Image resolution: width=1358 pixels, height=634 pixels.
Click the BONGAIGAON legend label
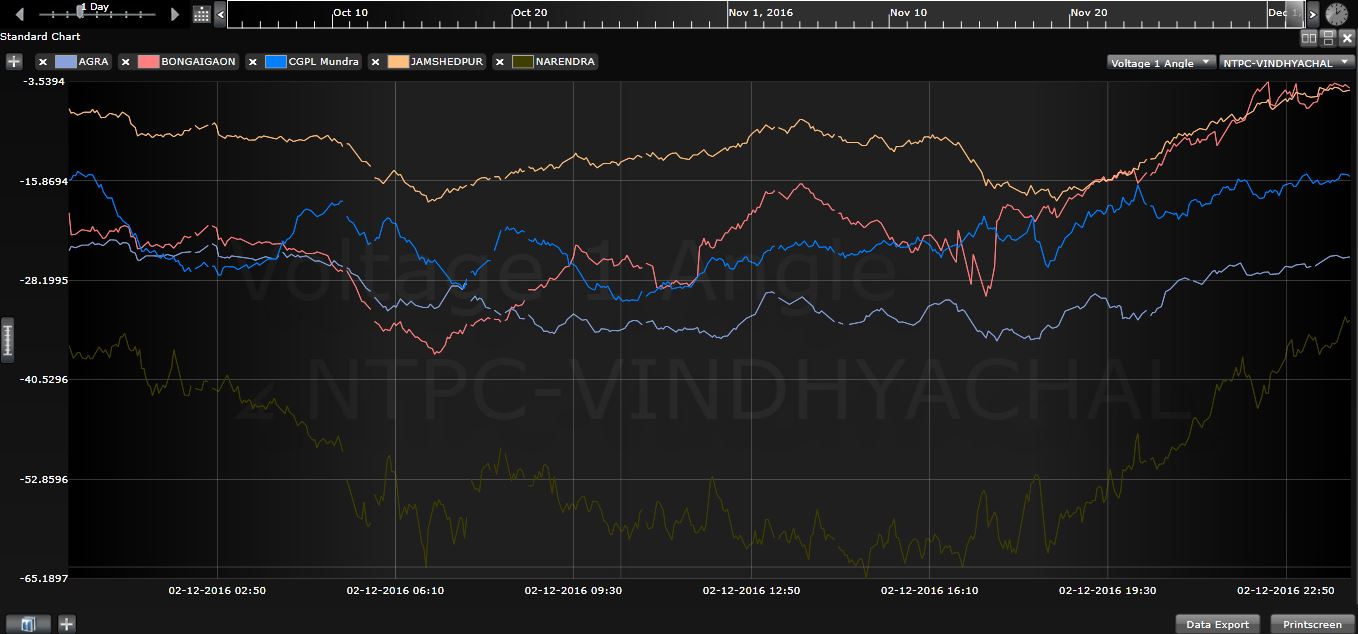[x=199, y=62]
